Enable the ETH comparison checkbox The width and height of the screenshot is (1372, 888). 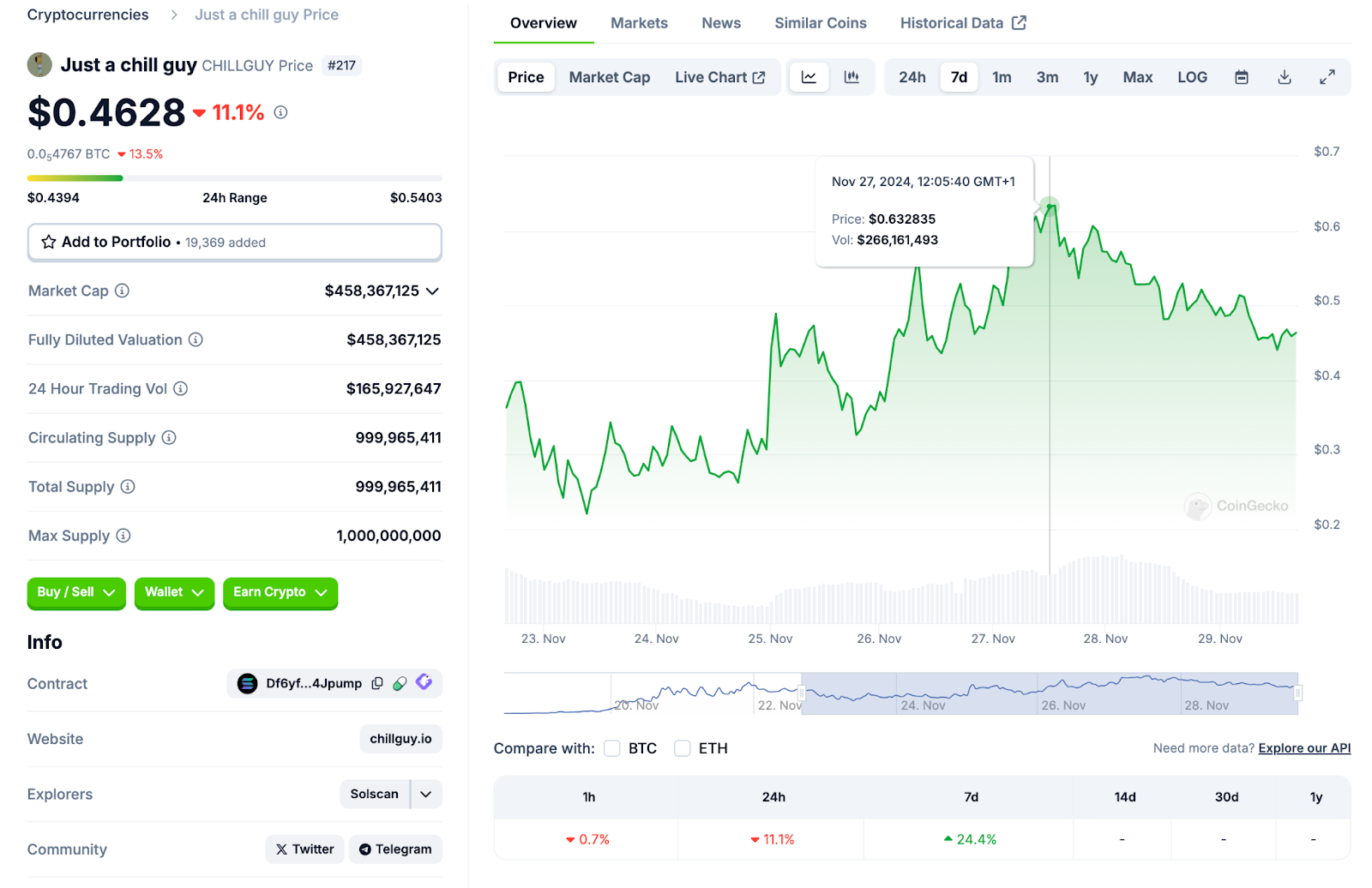682,747
